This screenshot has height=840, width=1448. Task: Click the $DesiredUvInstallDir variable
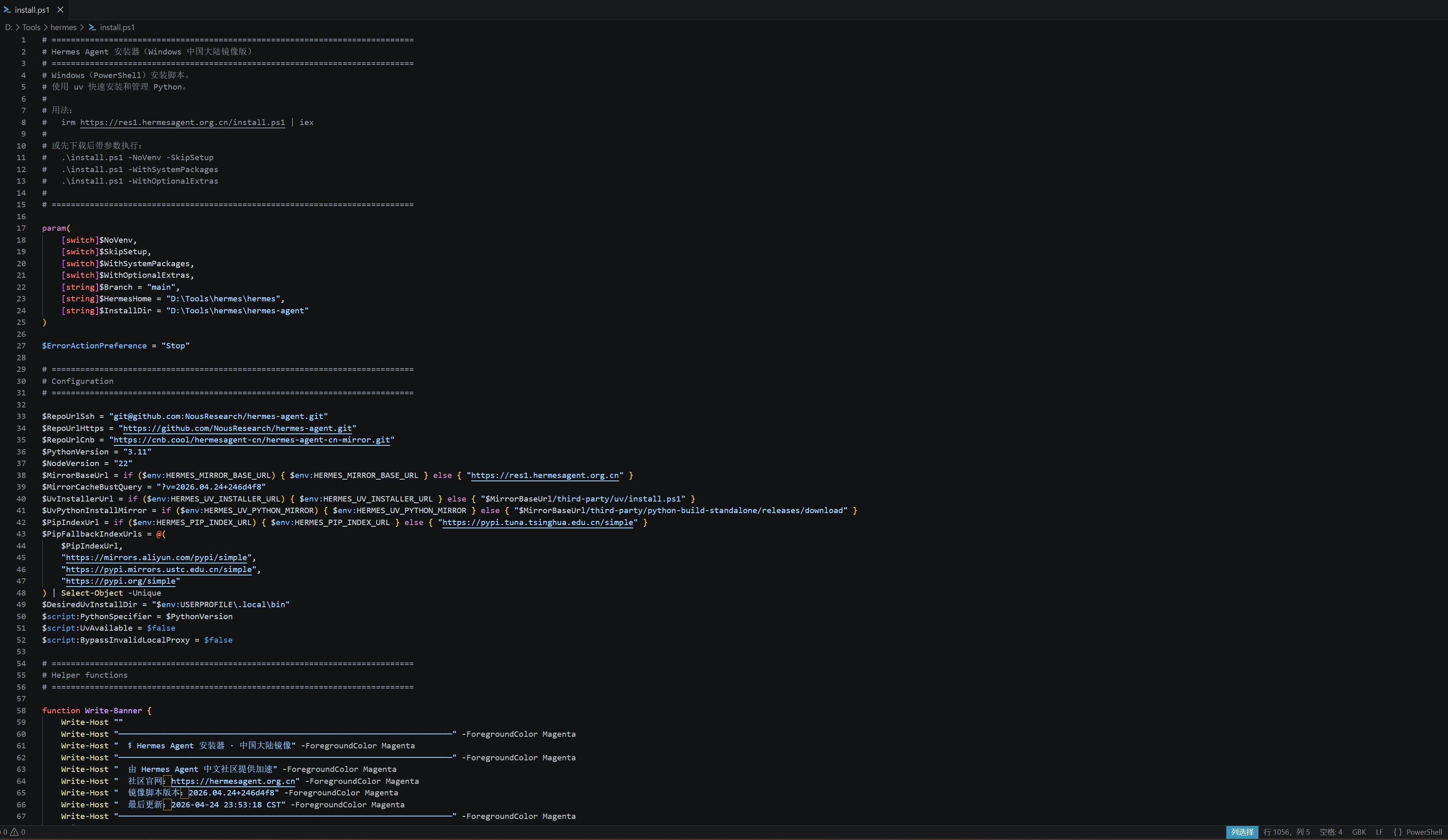90,604
